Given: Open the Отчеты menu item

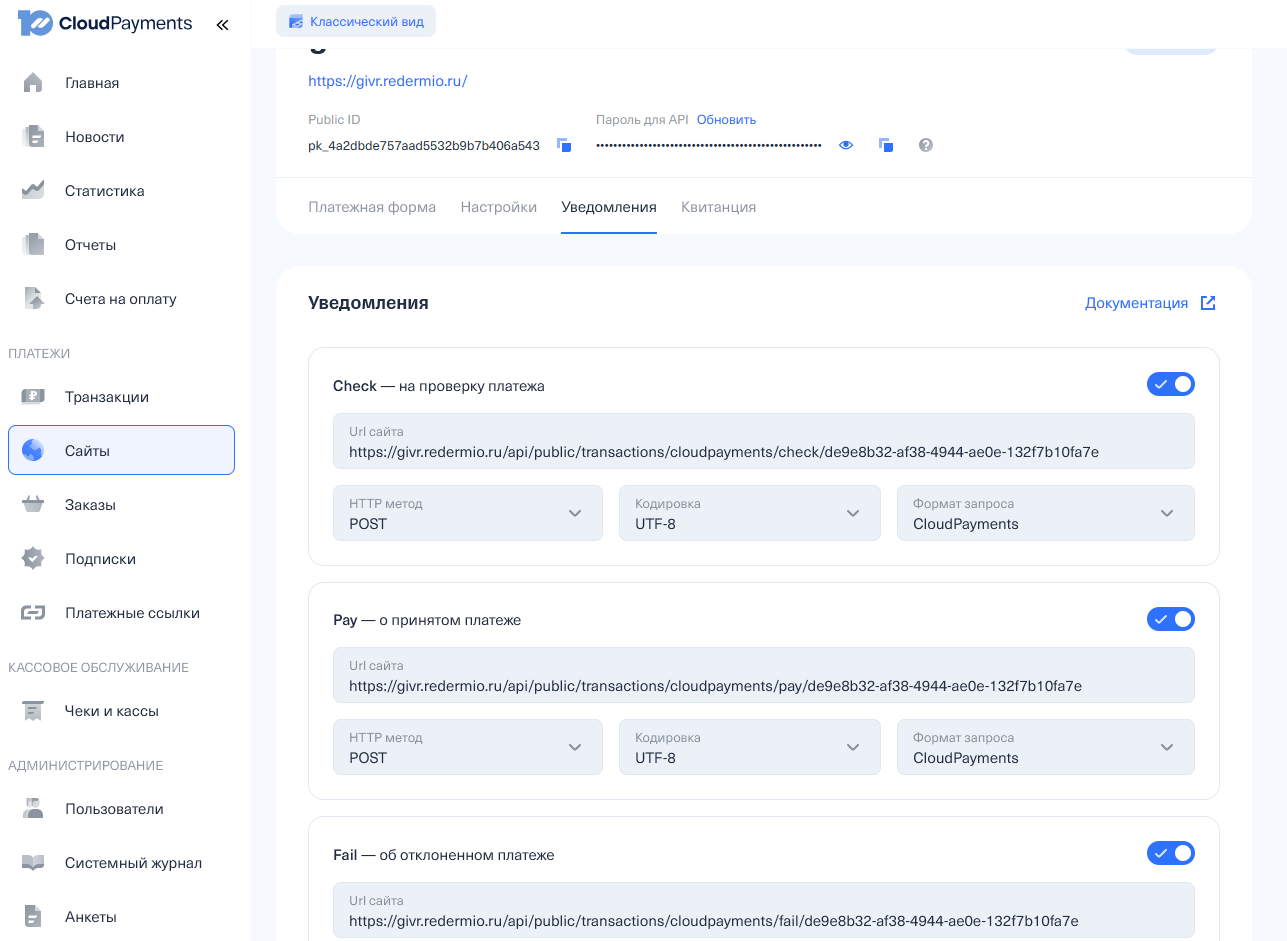Looking at the screenshot, I should click(121, 245).
